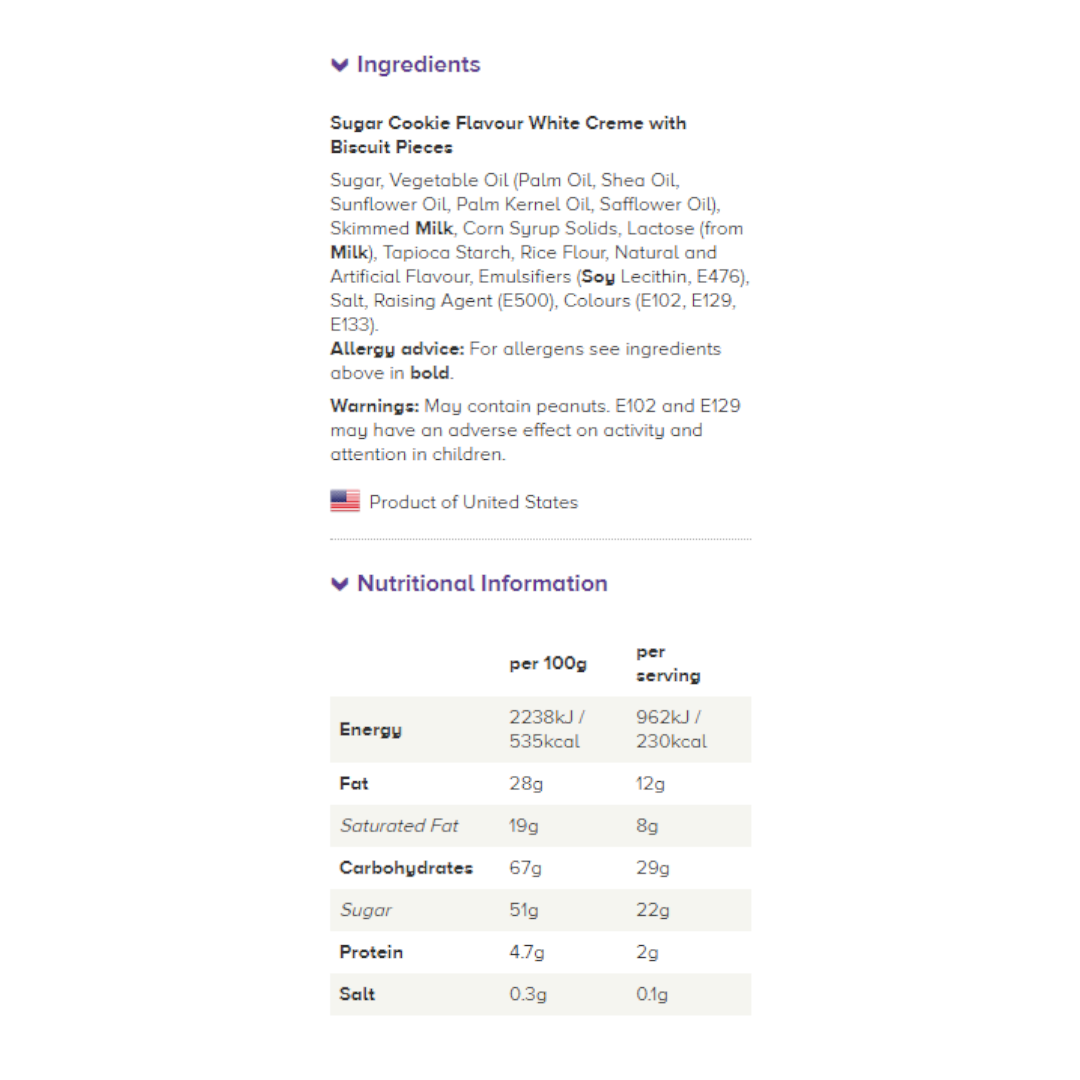Viewport: 1080px width, 1080px height.
Task: Select the Fat row label
Action: coord(354,783)
